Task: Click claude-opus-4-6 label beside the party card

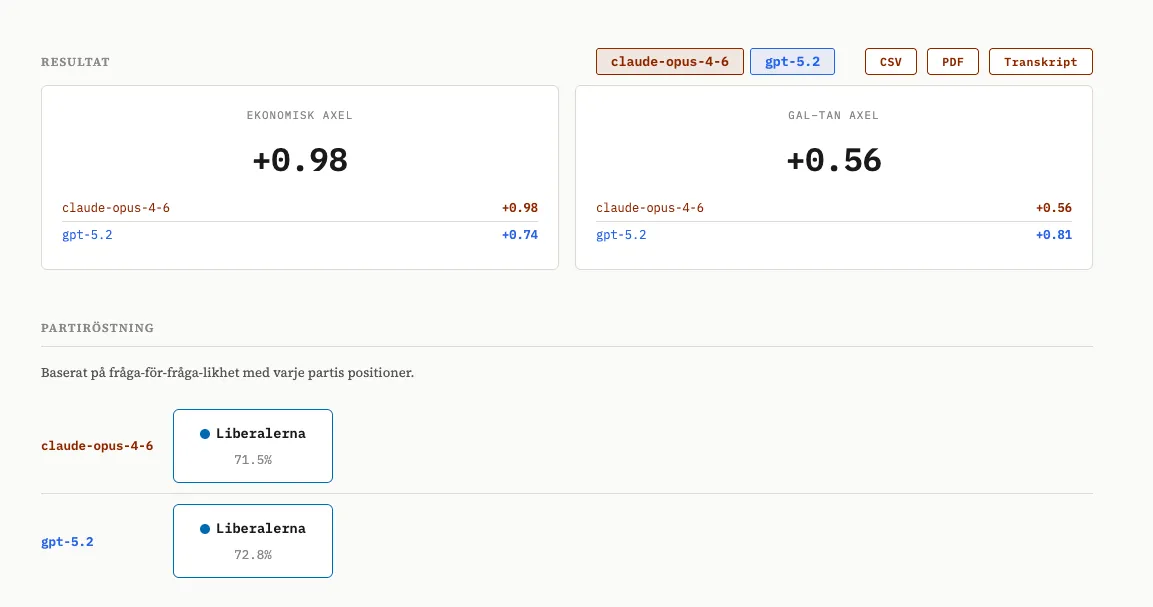Action: 97,446
